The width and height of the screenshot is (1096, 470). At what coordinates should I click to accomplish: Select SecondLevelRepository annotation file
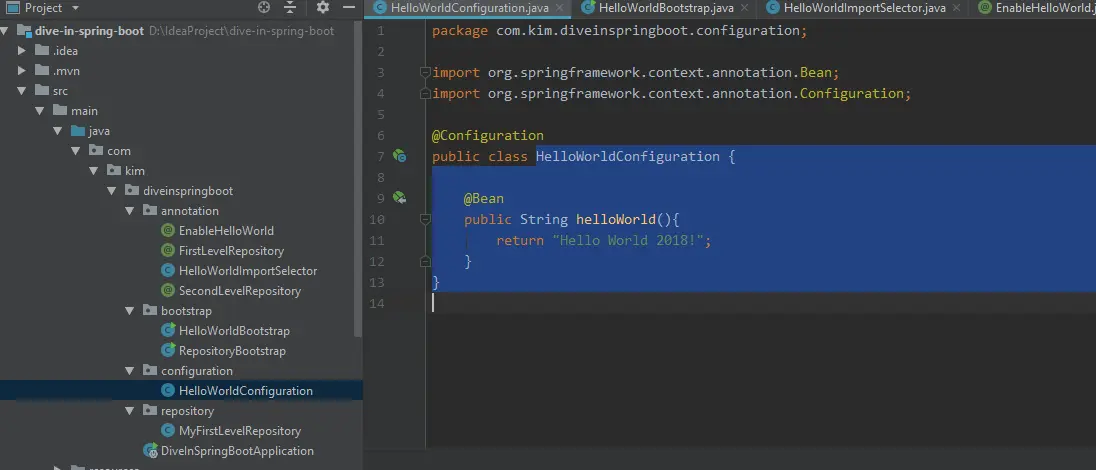[x=240, y=291]
